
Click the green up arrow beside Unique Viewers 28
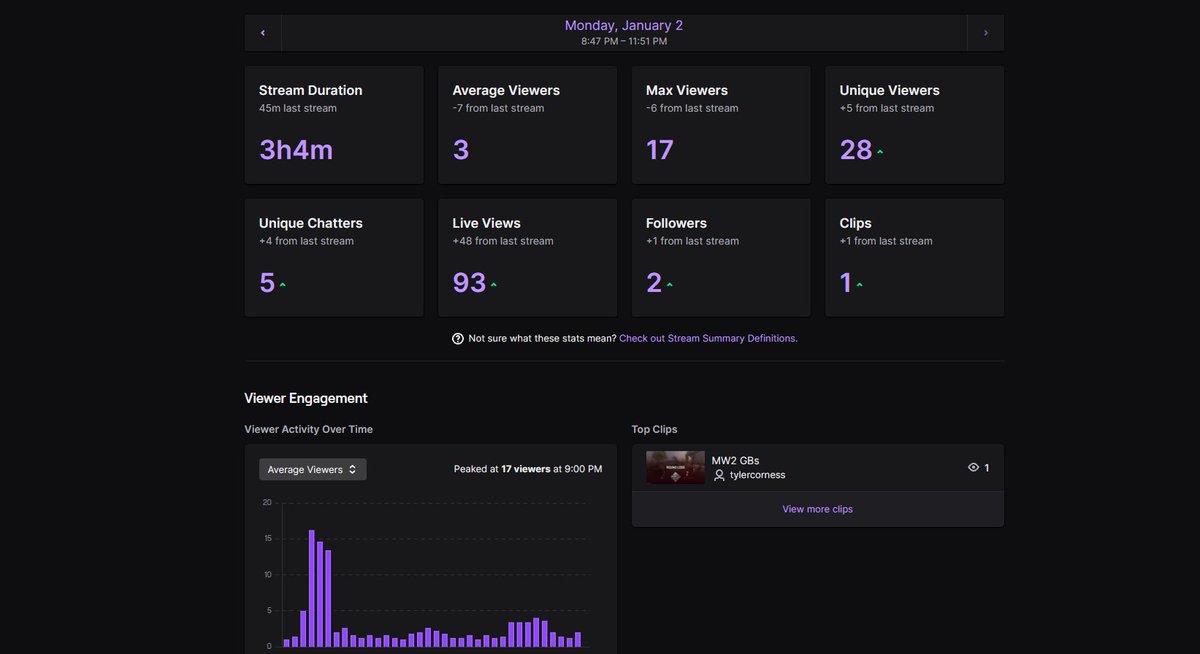point(880,152)
